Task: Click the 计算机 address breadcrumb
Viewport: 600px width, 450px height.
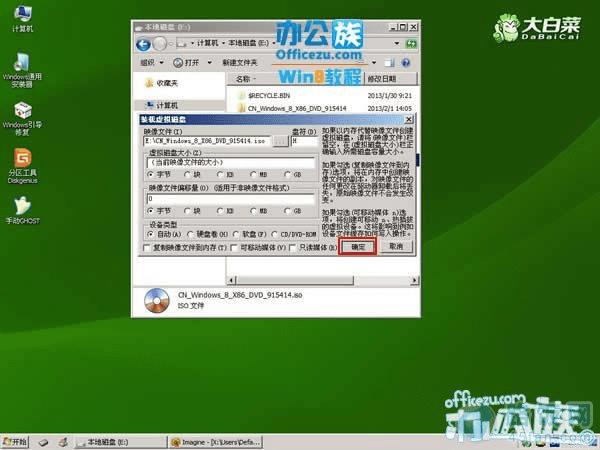Action: (207, 43)
